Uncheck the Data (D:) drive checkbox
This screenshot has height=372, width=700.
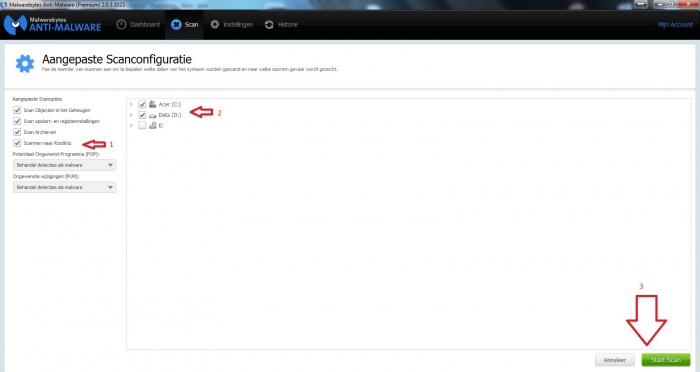pos(142,115)
